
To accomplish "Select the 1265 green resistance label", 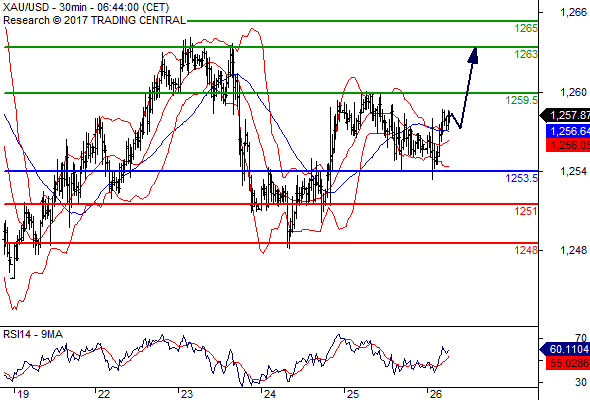I will coord(526,28).
